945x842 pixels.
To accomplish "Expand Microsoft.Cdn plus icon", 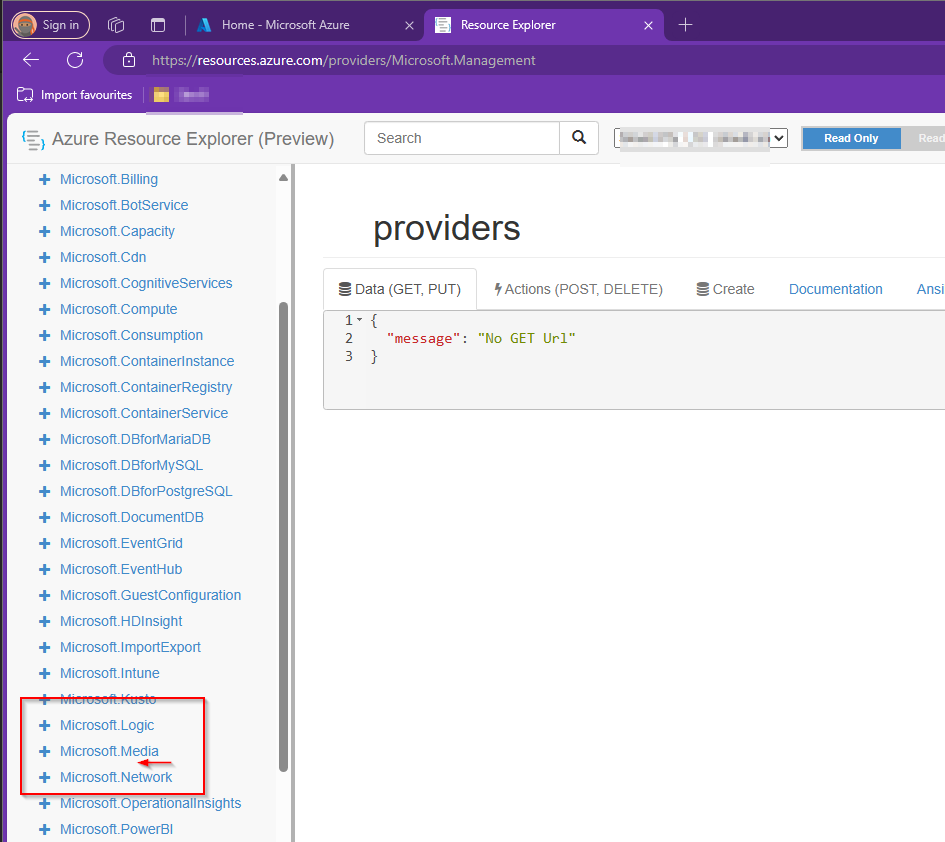I will (x=45, y=257).
